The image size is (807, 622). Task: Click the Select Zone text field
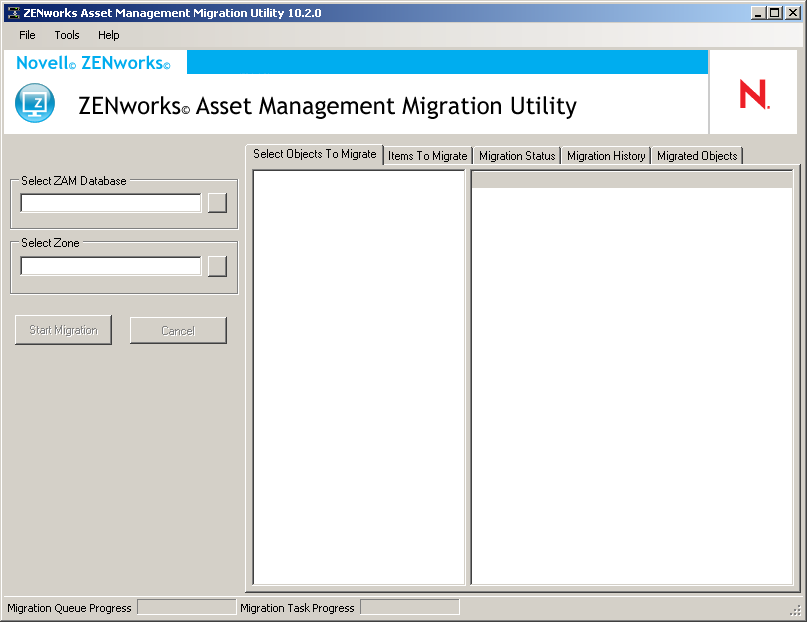point(111,266)
